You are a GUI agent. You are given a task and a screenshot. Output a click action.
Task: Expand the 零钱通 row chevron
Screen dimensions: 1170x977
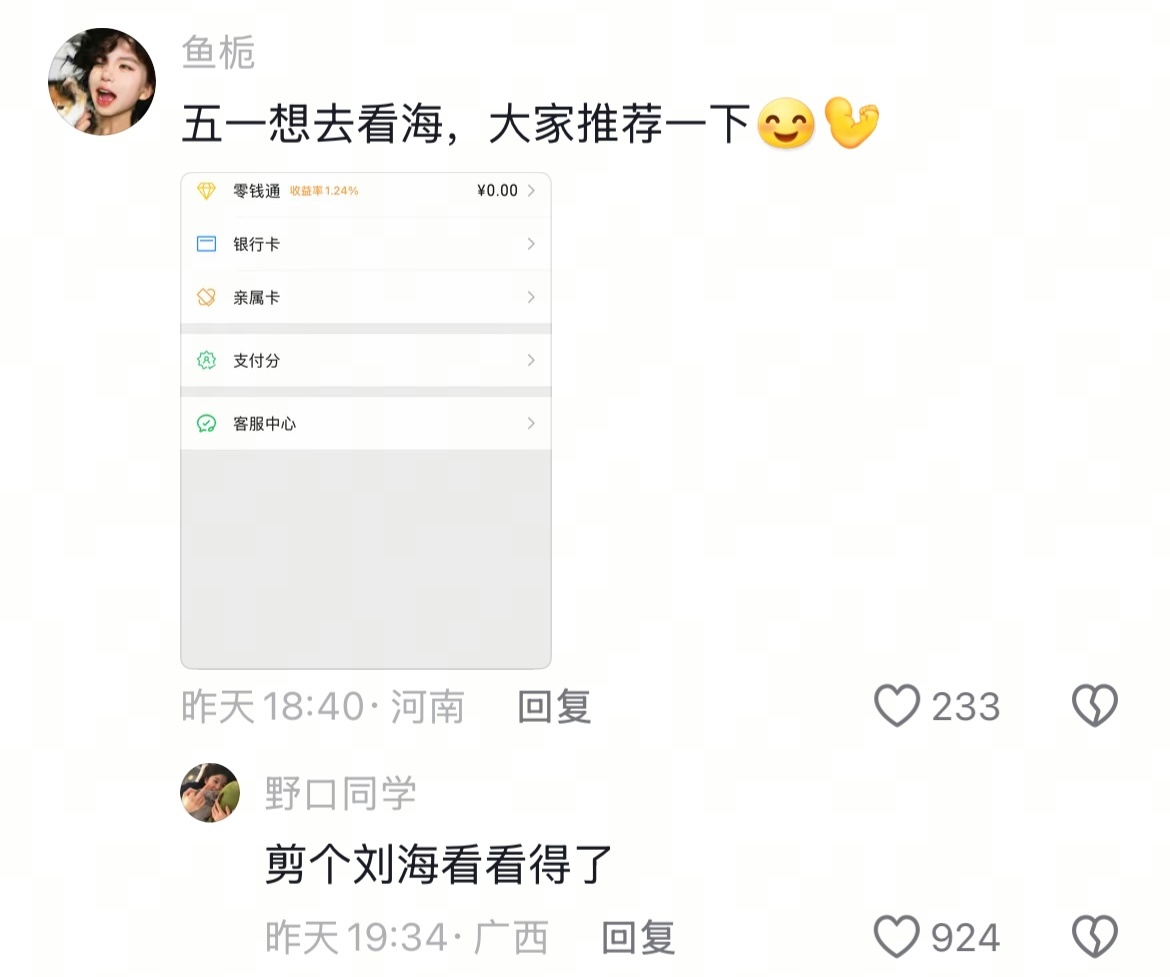click(531, 191)
